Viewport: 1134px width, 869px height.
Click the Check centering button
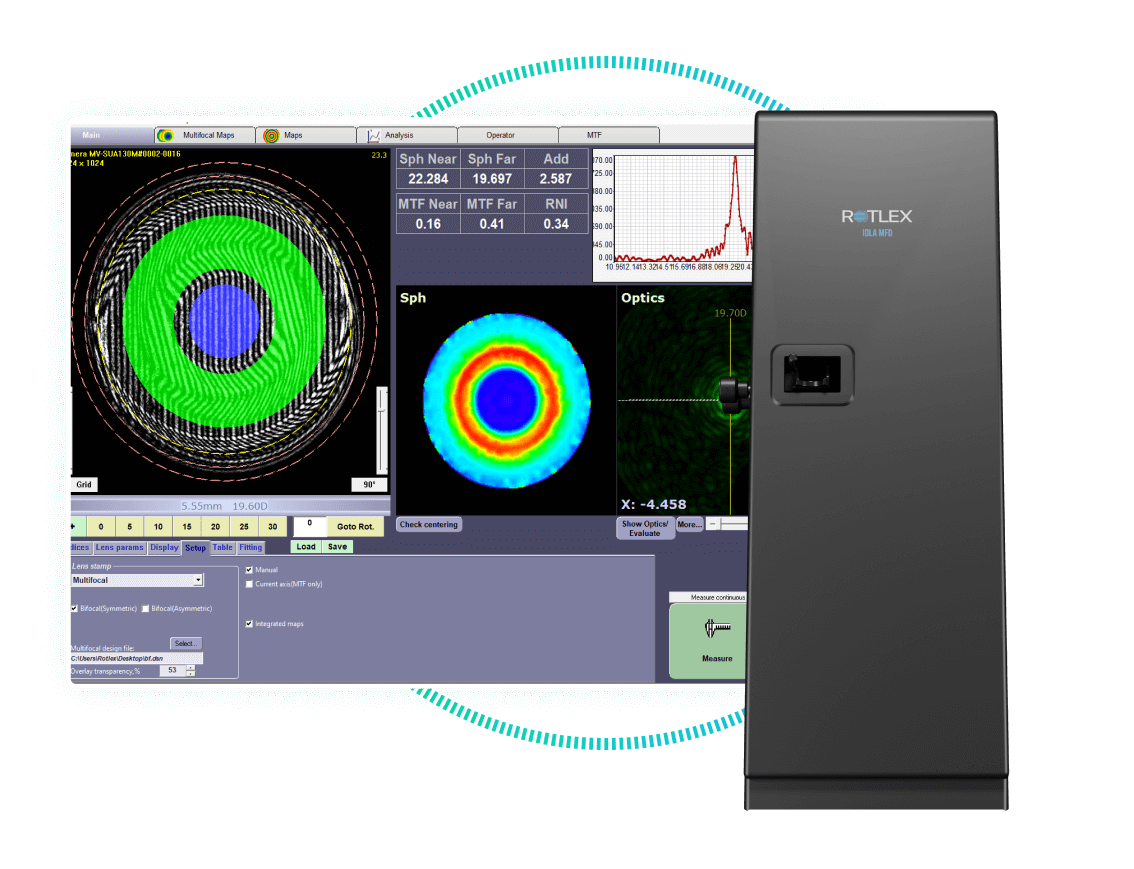pyautogui.click(x=429, y=524)
